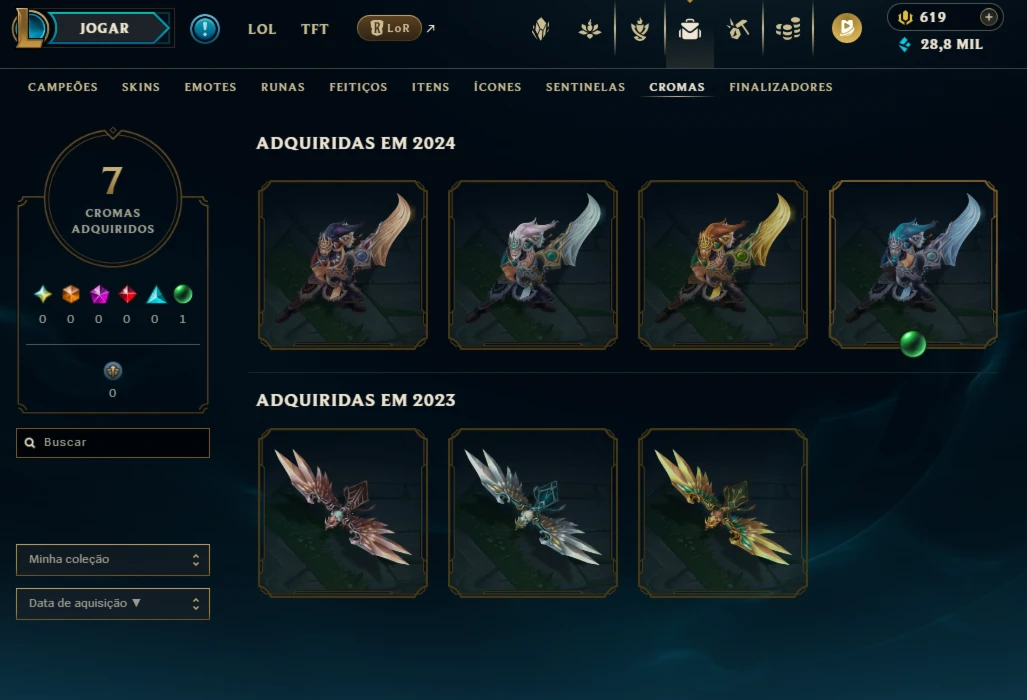Open the Clash trophy icon
This screenshot has width=1027, height=700.
click(640, 29)
